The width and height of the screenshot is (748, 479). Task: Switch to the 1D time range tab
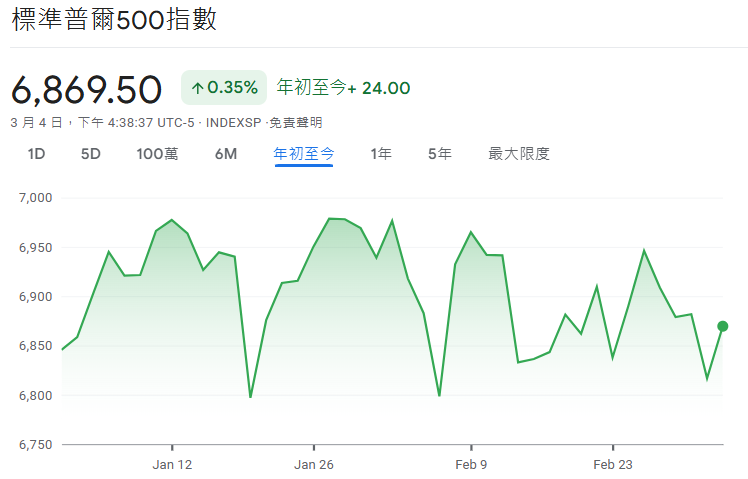pos(36,154)
